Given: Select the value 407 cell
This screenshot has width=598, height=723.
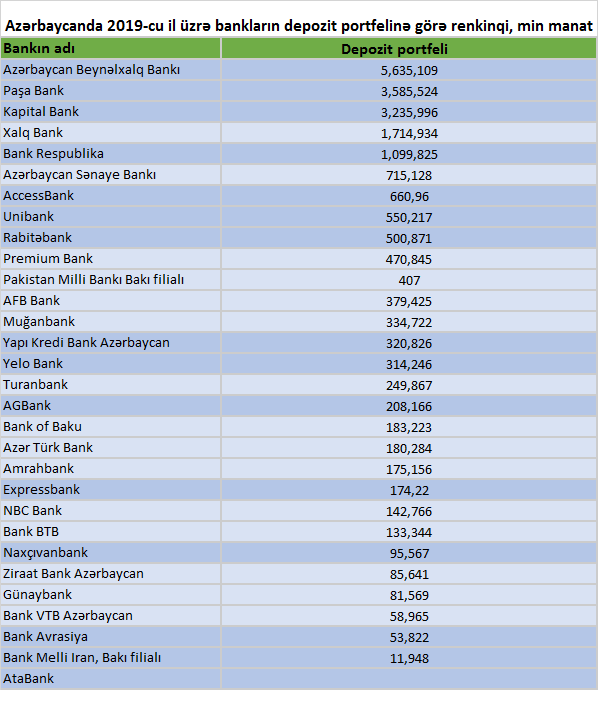Looking at the screenshot, I should point(409,280).
